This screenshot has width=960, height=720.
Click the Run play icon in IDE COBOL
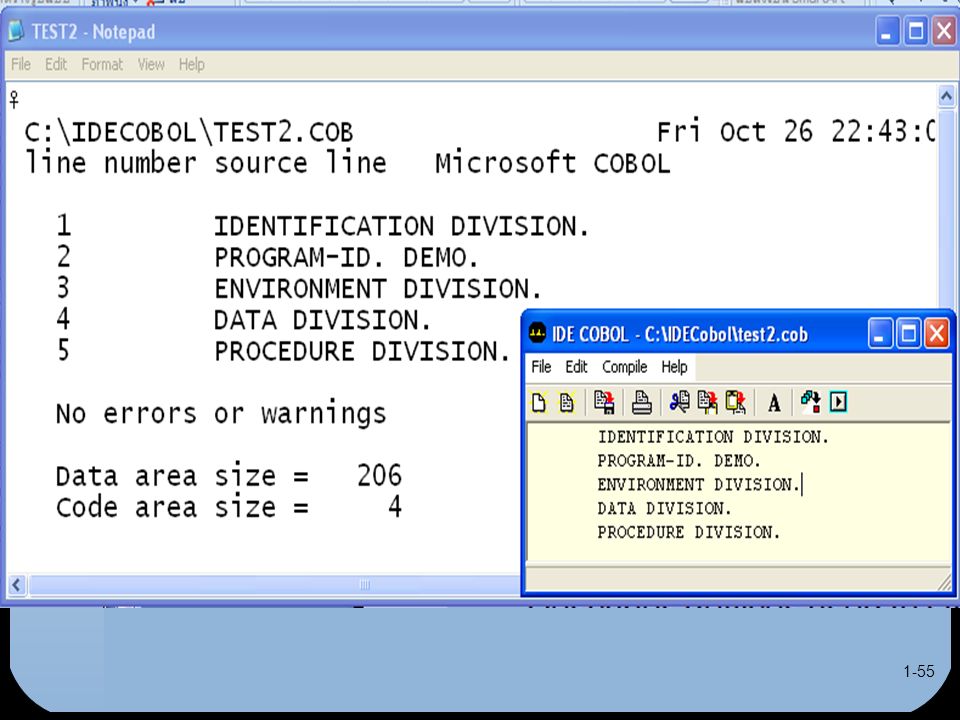click(x=838, y=402)
